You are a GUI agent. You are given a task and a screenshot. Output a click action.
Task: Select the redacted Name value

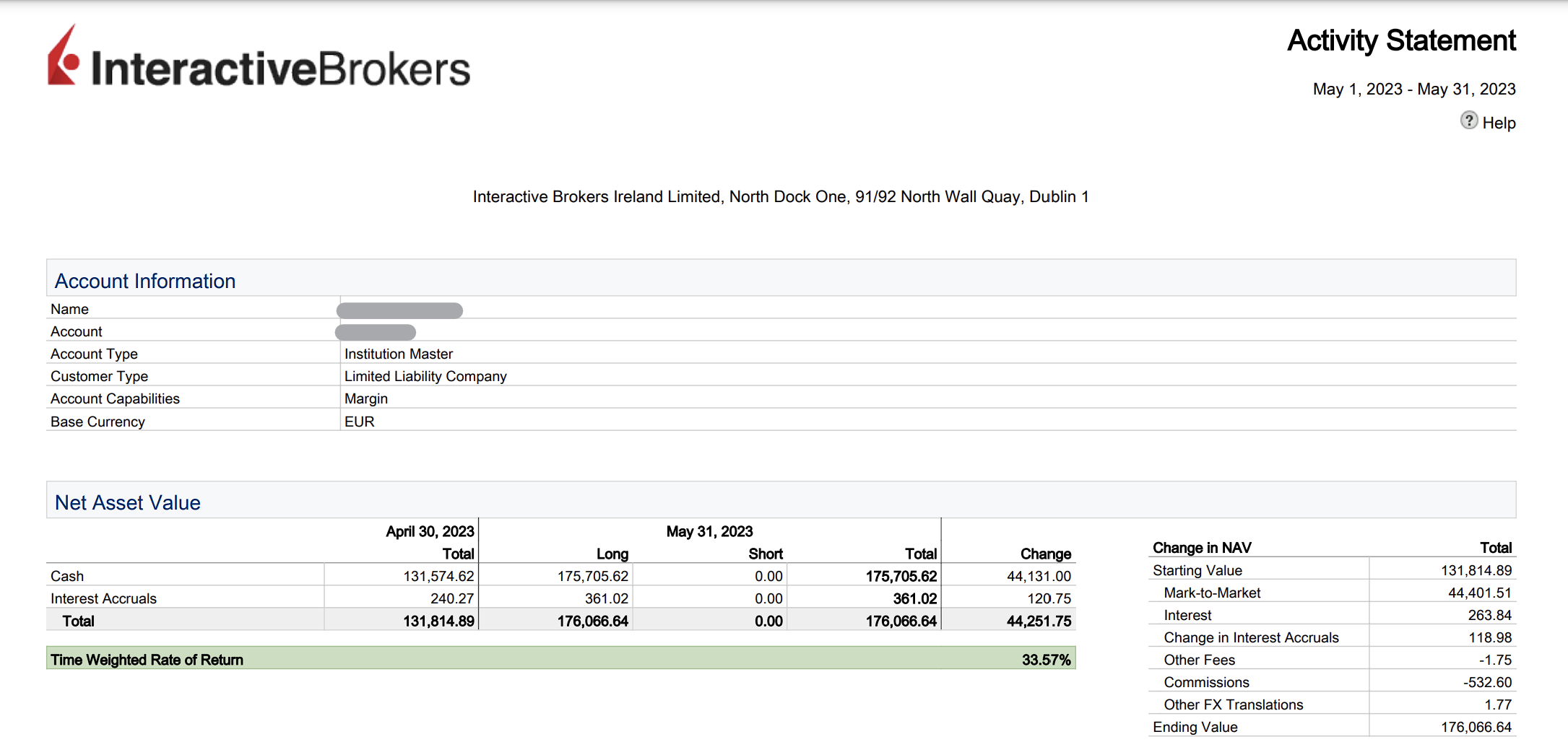click(x=399, y=310)
